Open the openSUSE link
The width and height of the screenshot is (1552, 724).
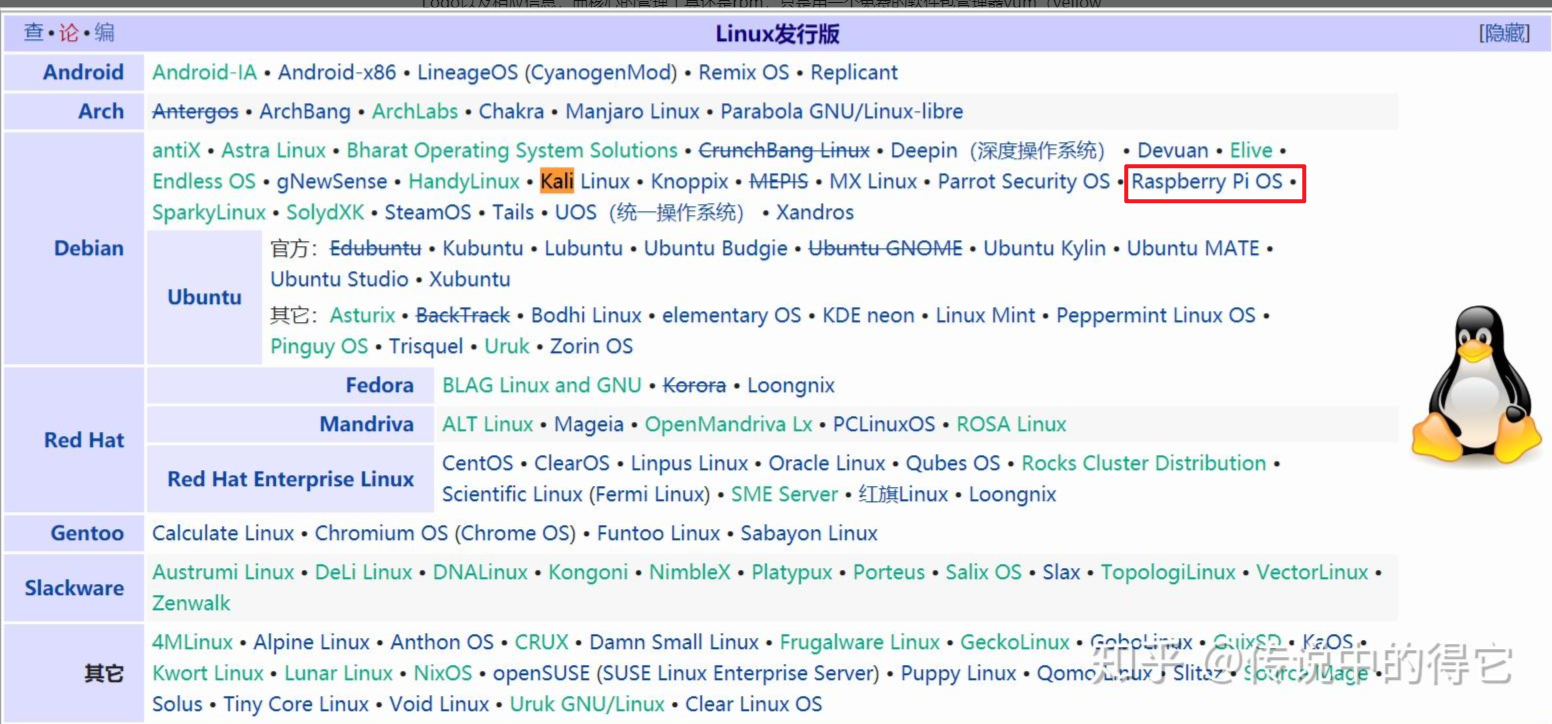543,673
